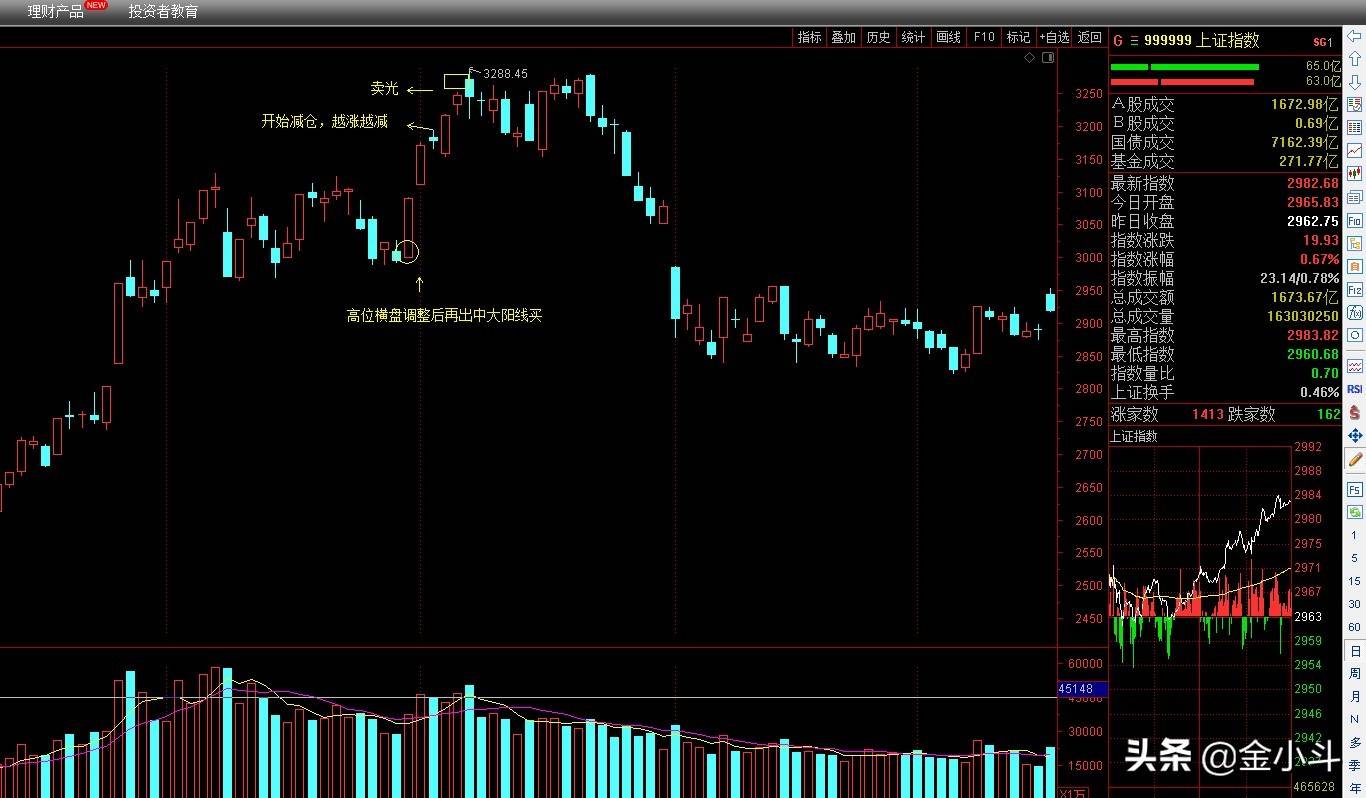Click the 最新指数 2982.68 value
Screen dimensions: 1366x798
[1312, 184]
